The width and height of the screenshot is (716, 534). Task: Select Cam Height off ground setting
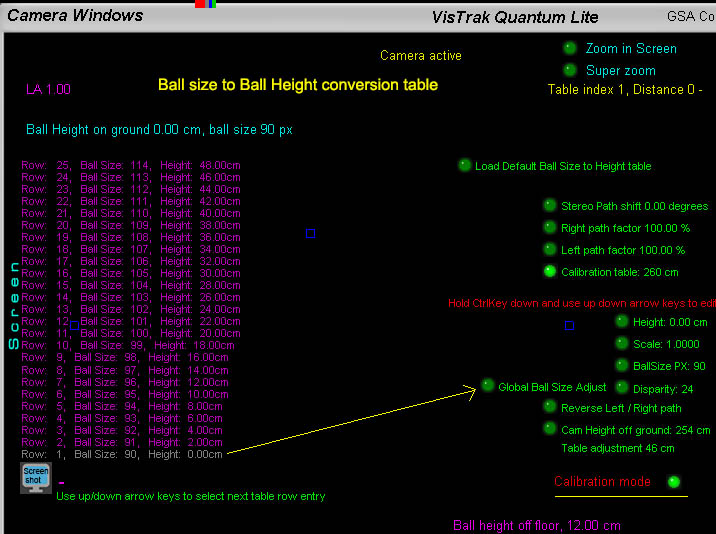point(550,429)
